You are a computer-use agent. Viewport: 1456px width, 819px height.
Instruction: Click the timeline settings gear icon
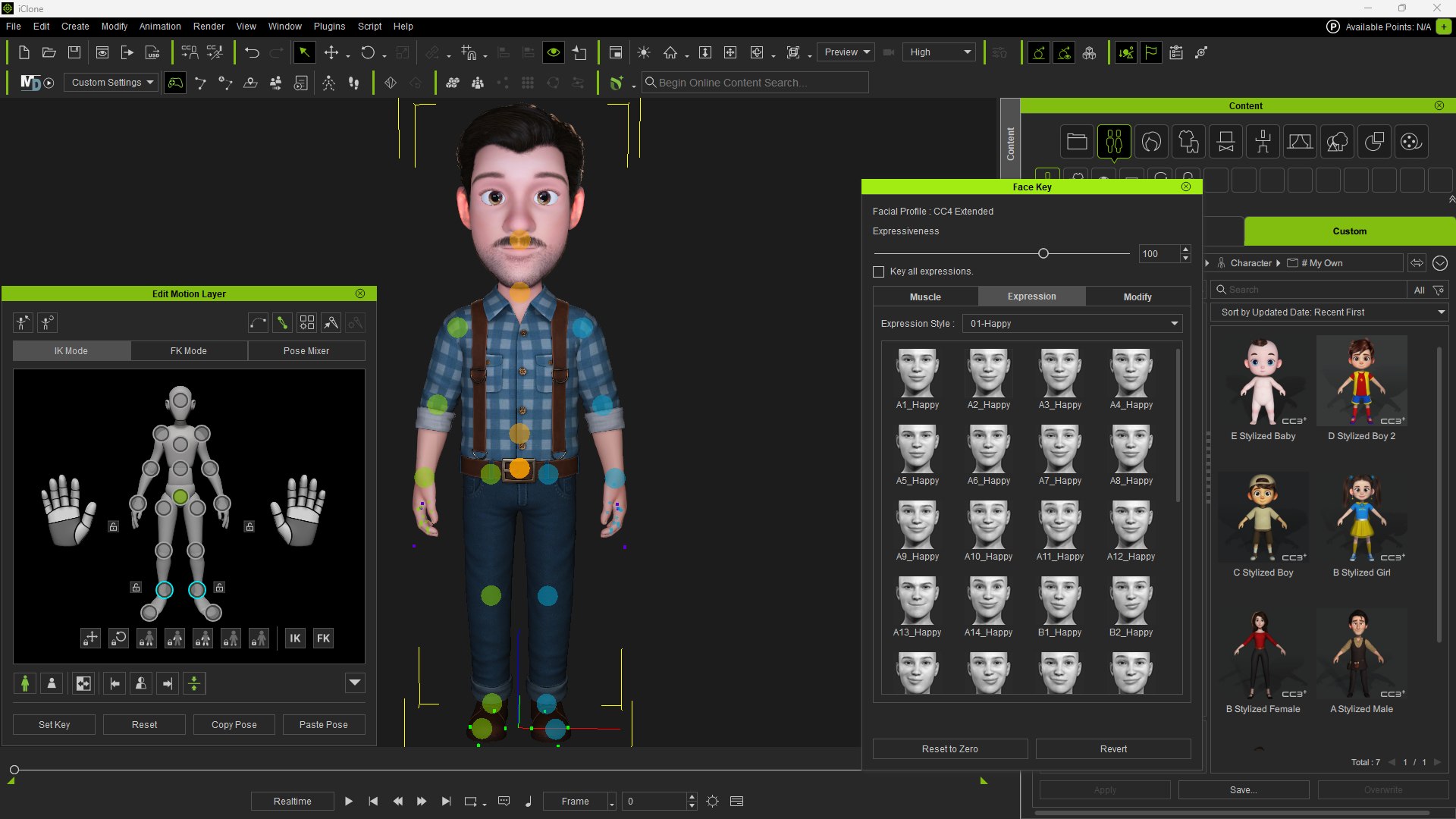(712, 801)
